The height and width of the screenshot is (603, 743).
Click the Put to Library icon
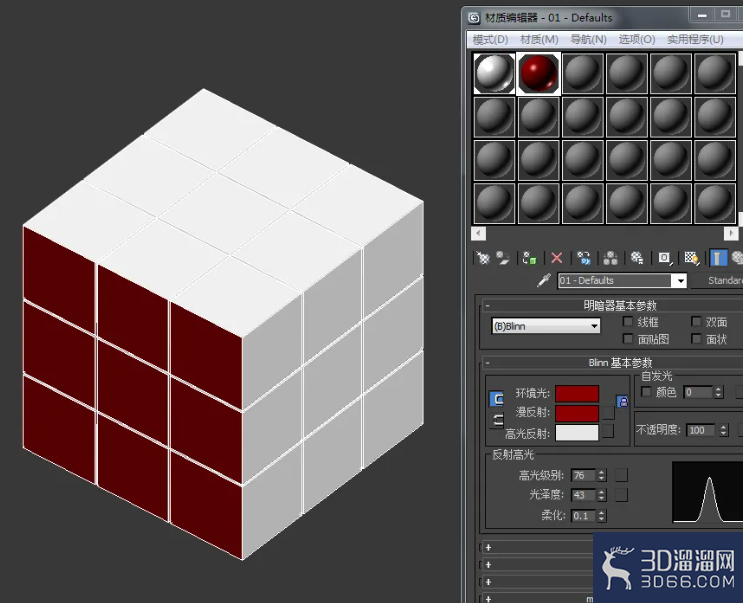pyautogui.click(x=636, y=258)
